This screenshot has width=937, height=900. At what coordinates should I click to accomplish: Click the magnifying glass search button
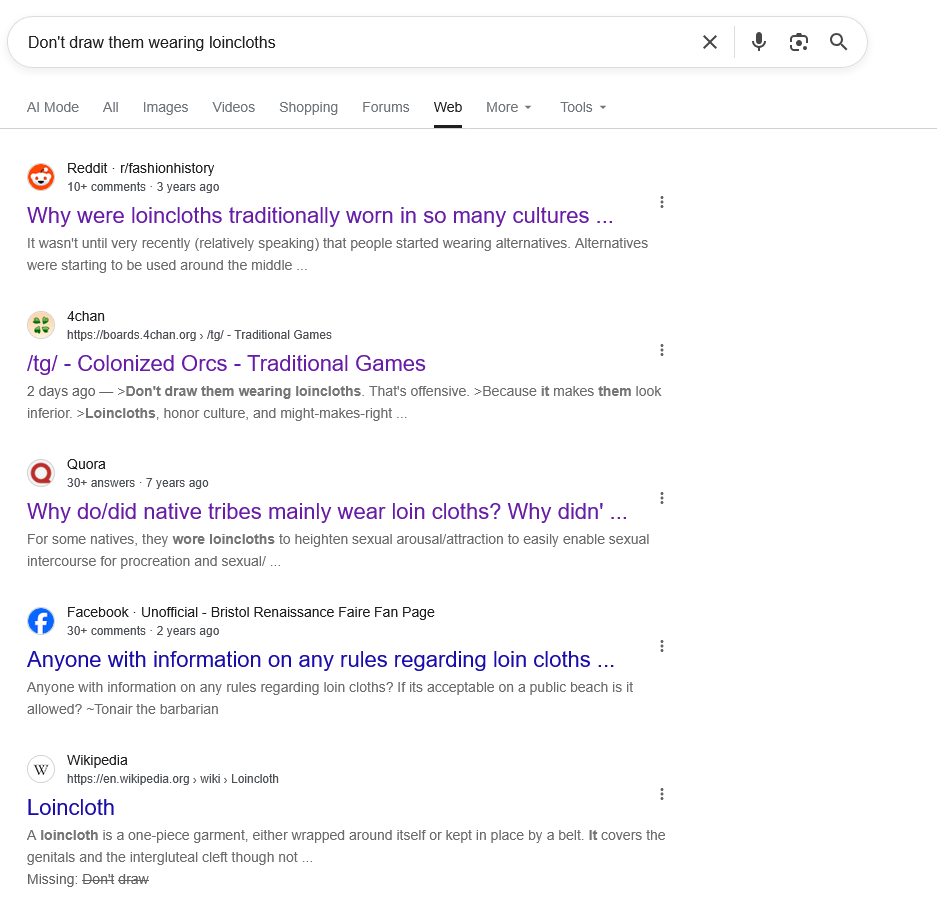pyautogui.click(x=838, y=42)
